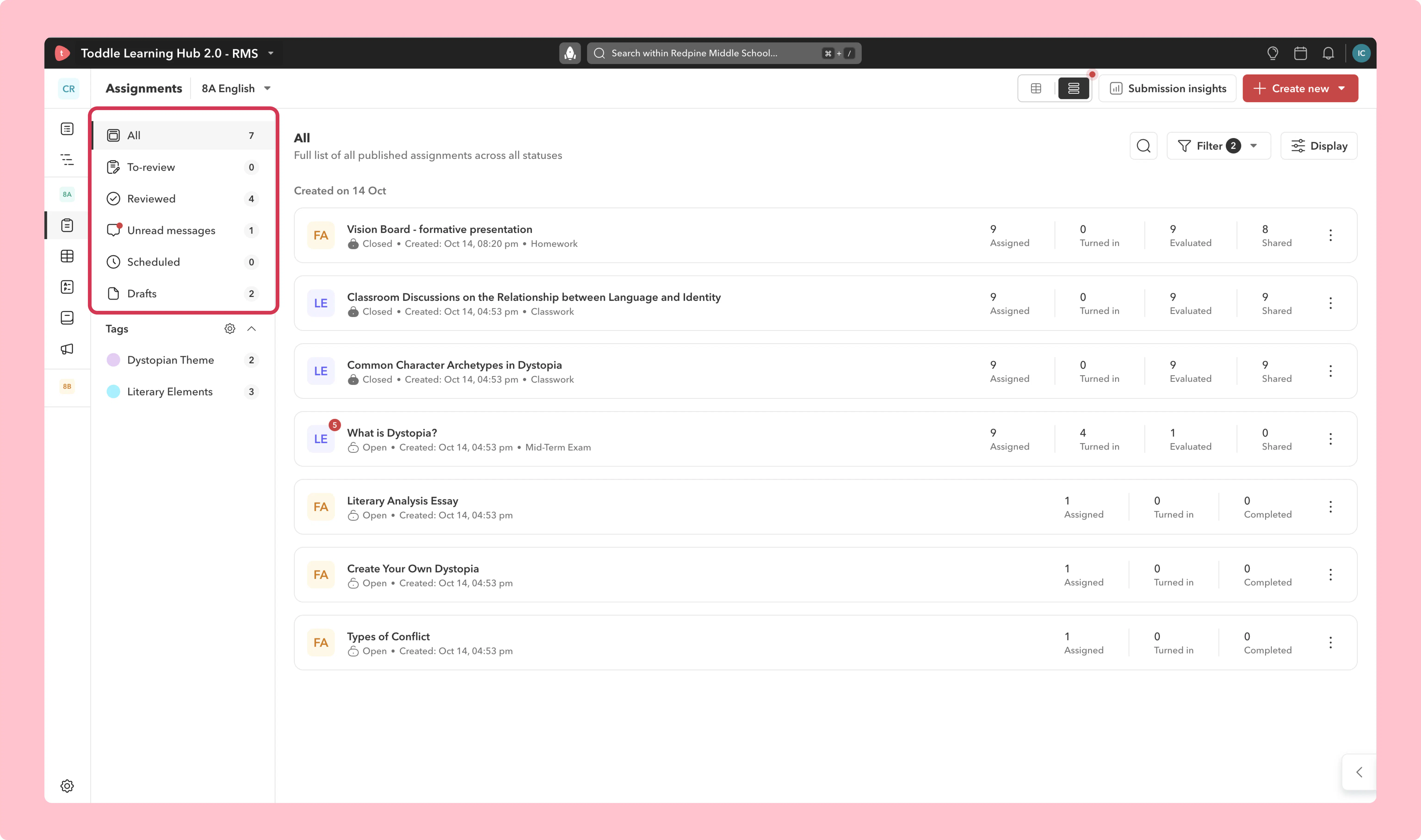Screen dimensions: 1421x840
Task: Click the LE badge on What is Dystopia? row
Action: tap(321, 439)
